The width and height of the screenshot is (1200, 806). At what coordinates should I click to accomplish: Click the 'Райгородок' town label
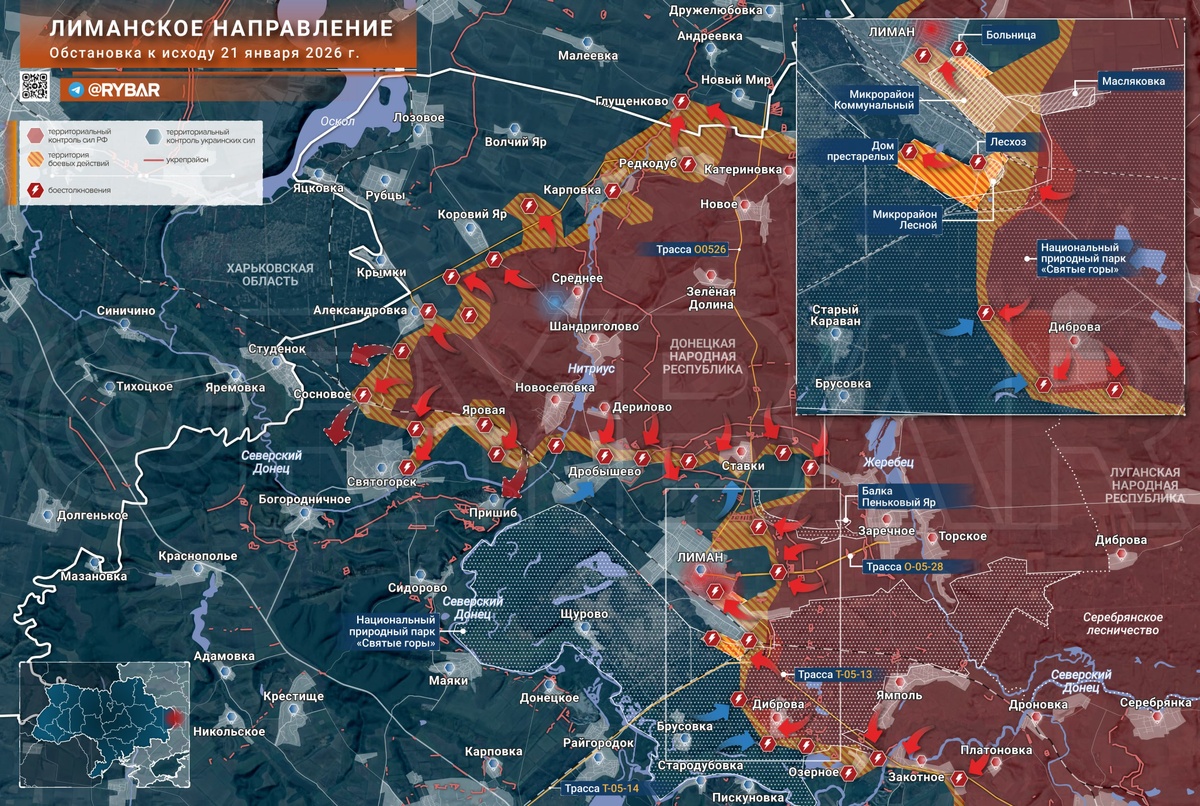coord(599,743)
